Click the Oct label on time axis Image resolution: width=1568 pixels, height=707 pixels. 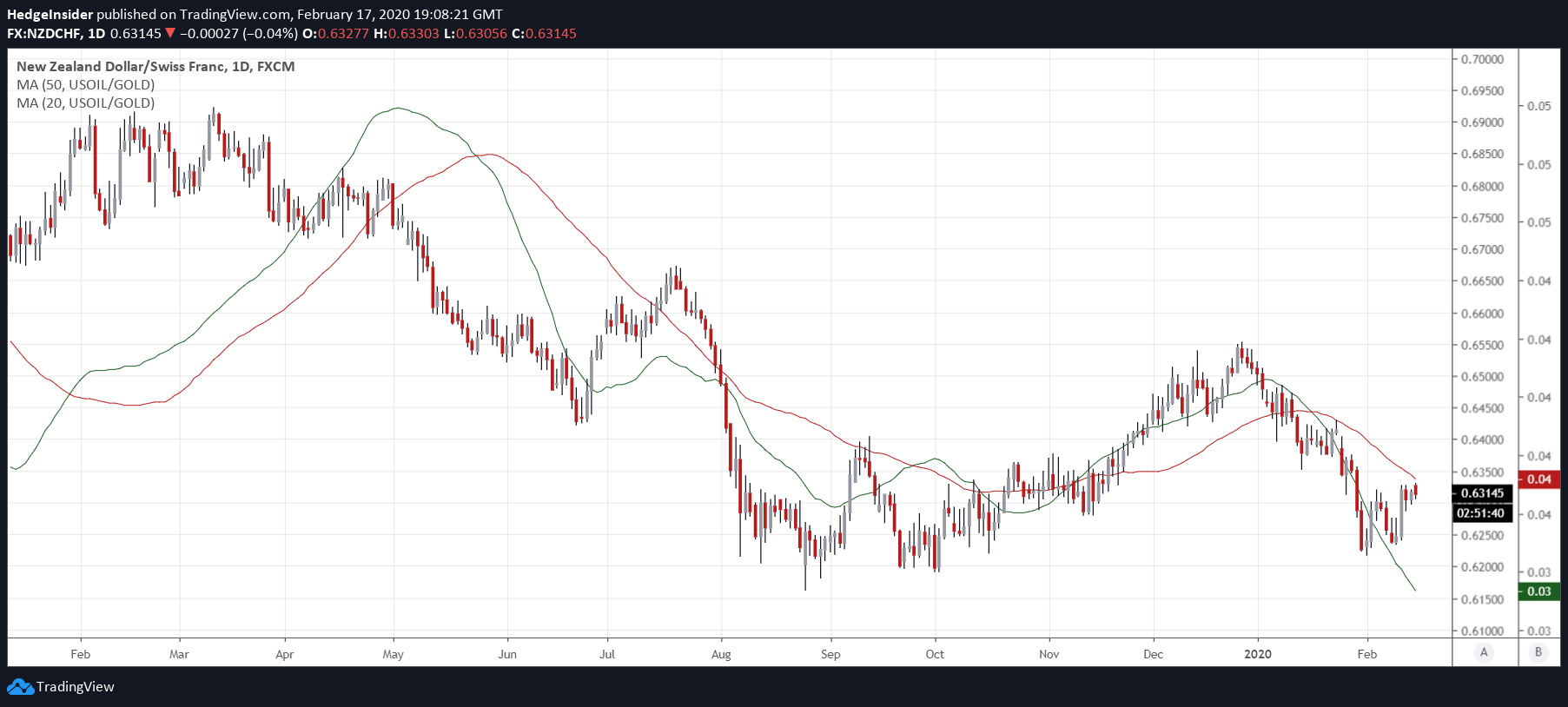[x=935, y=654]
